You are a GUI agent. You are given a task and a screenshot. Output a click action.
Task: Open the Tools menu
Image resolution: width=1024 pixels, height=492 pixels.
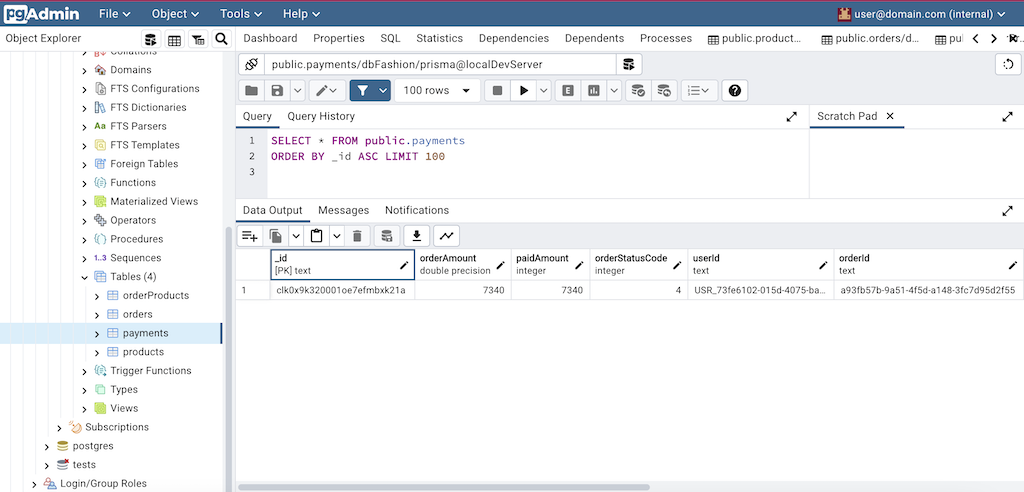(x=241, y=14)
